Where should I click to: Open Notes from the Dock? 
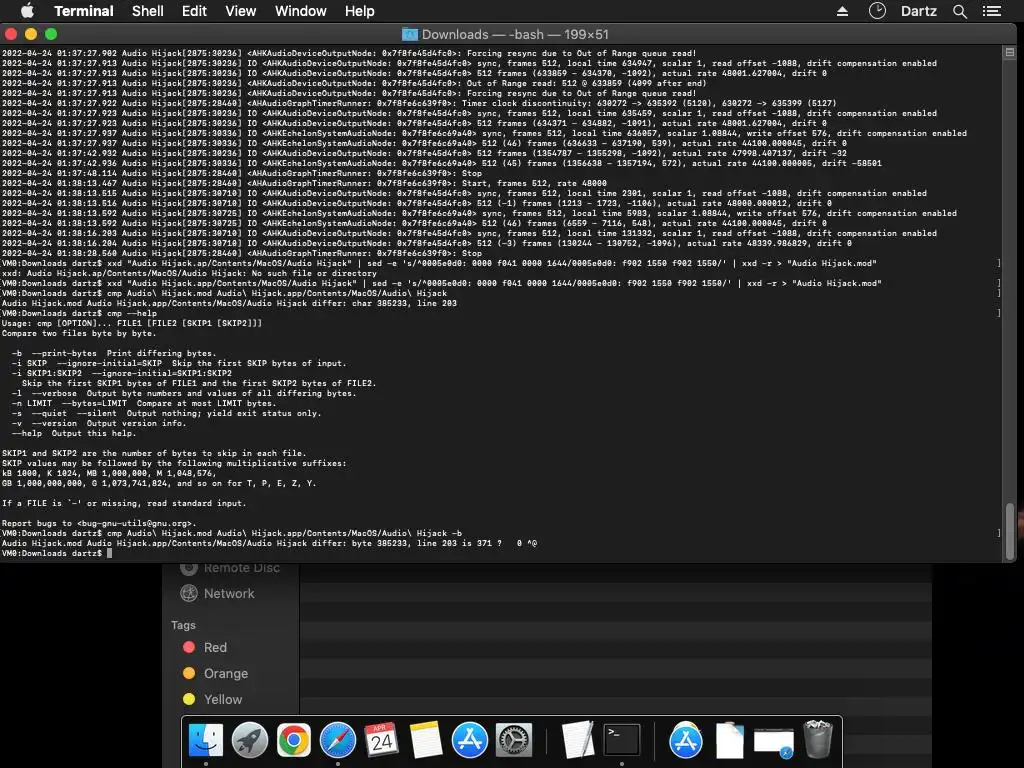(x=426, y=740)
